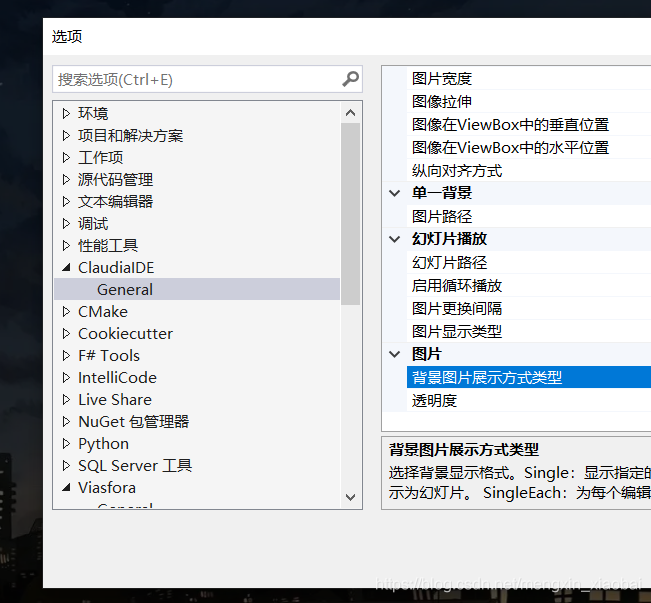Expand the Python tree node
This screenshot has width=651, height=603.
coord(66,444)
